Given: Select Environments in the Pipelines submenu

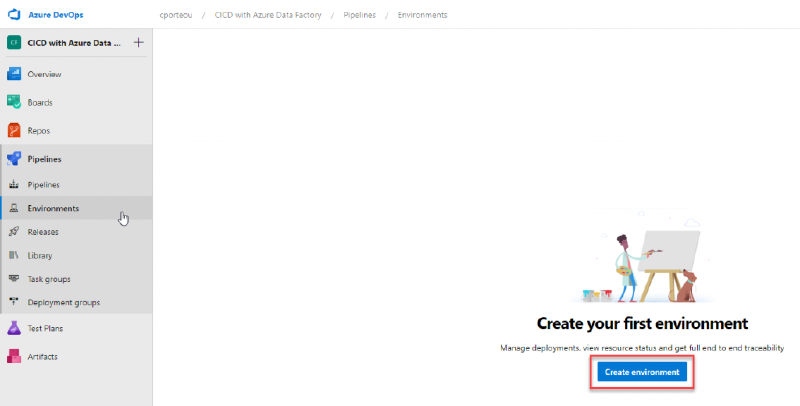Looking at the screenshot, I should click(x=53, y=208).
